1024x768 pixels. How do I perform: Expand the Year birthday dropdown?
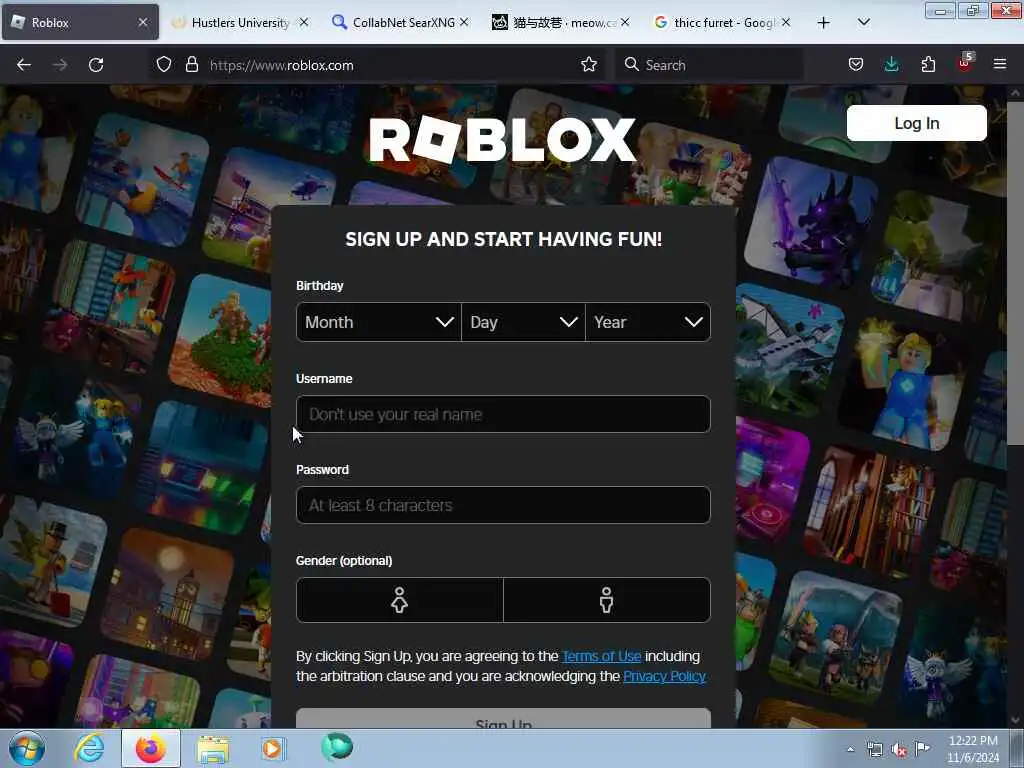648,322
